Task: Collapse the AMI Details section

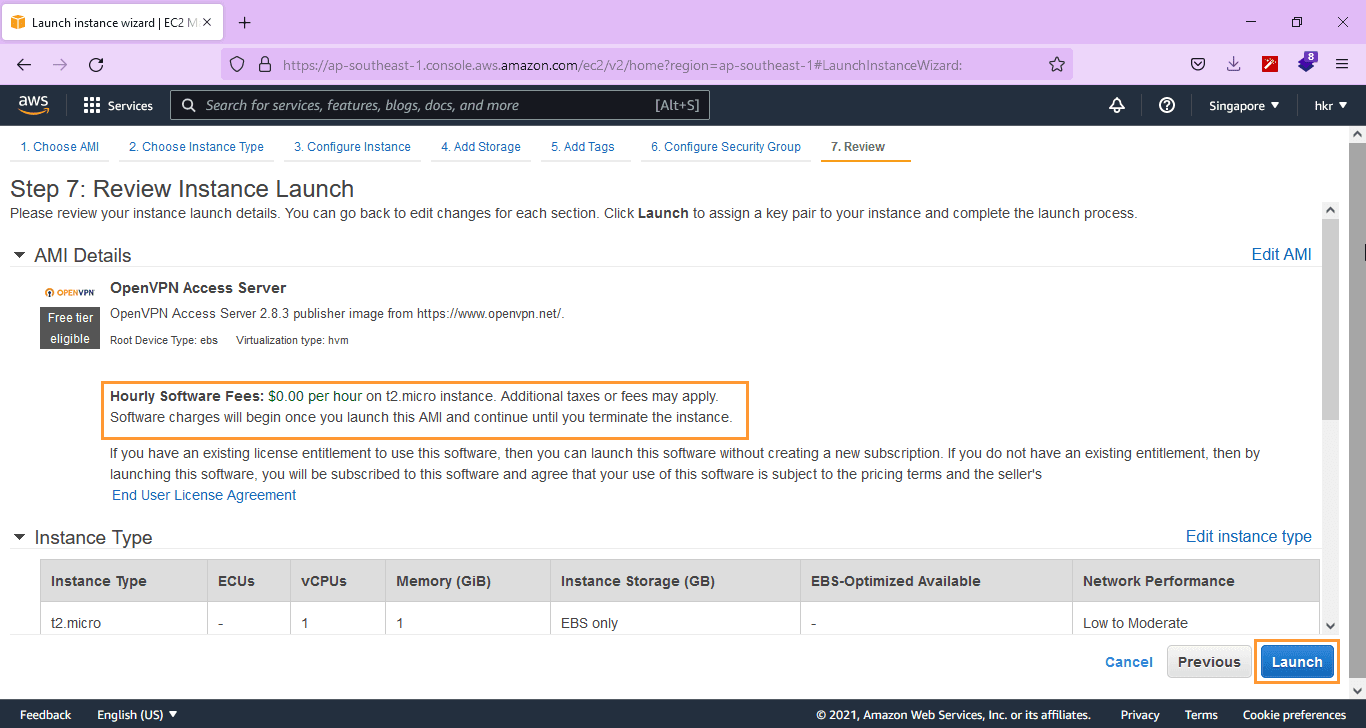Action: [x=19, y=255]
